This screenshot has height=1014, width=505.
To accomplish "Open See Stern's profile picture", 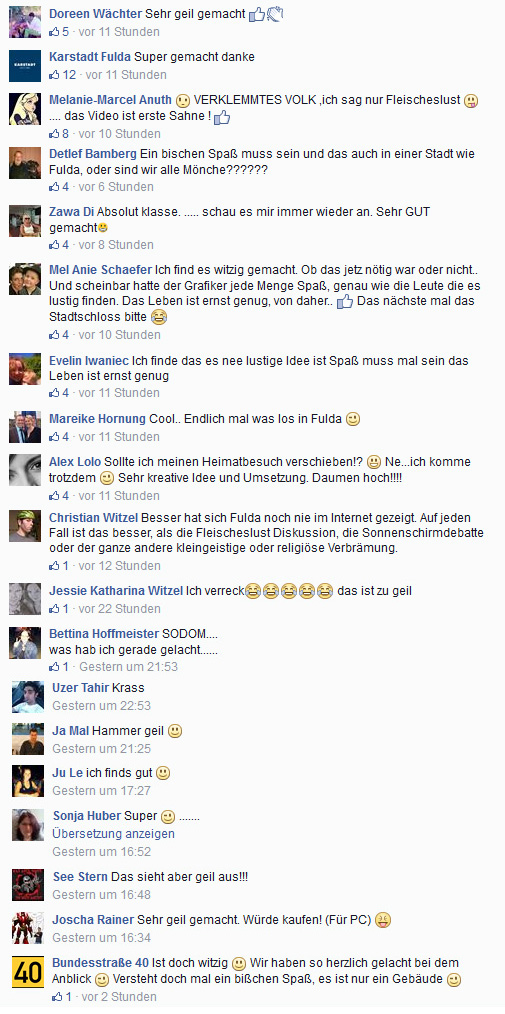I will click(28, 885).
